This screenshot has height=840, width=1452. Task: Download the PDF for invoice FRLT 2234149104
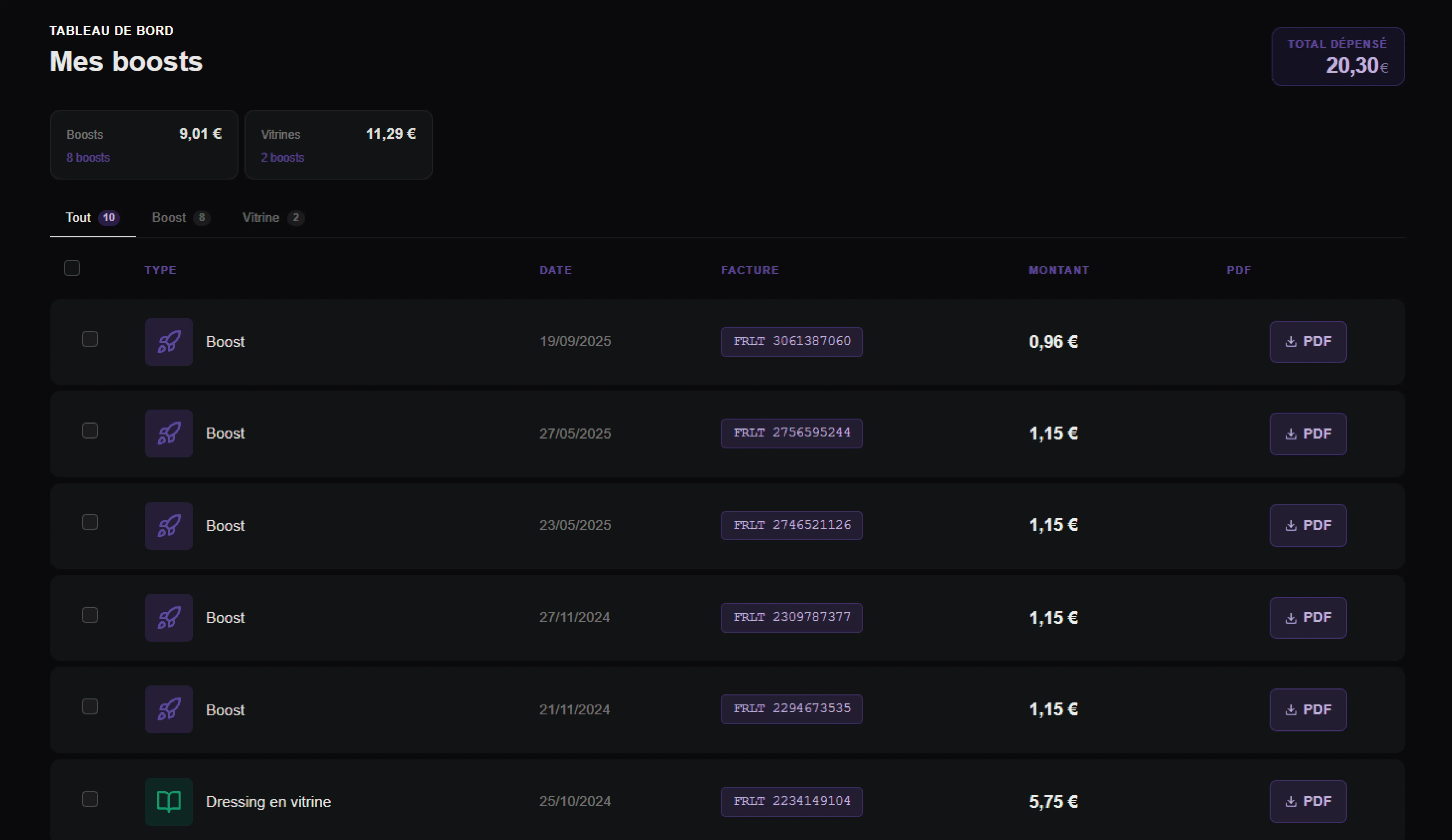(1308, 802)
